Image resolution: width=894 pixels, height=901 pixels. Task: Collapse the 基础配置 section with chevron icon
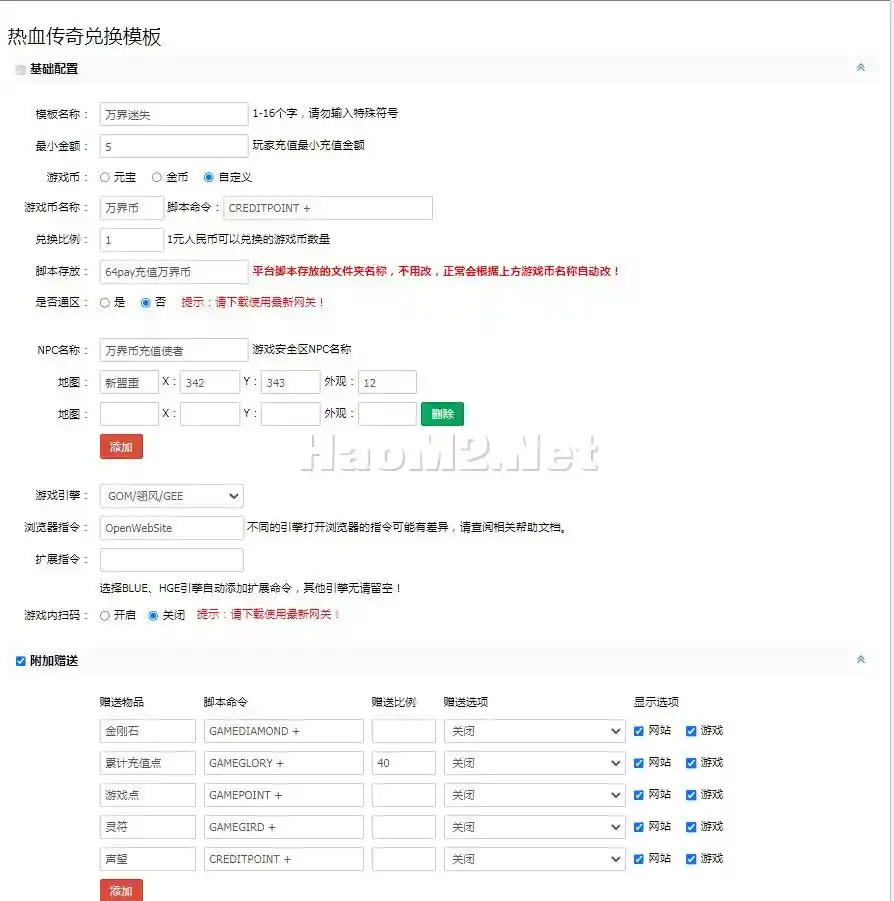pyautogui.click(x=860, y=68)
